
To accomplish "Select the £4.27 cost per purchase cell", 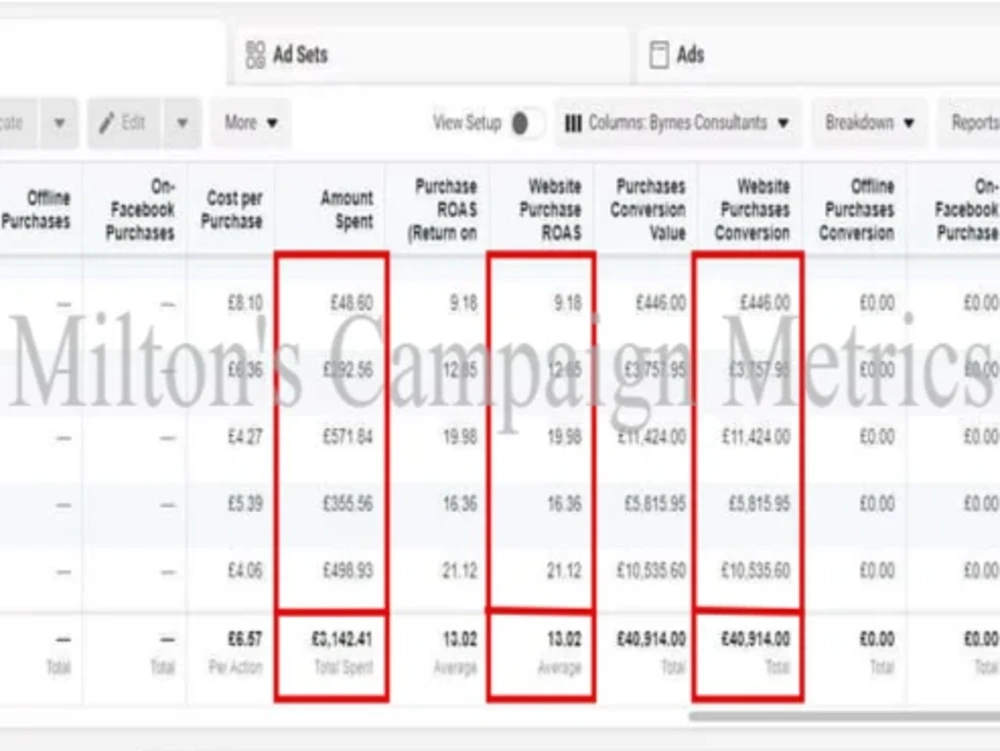I will pos(245,437).
